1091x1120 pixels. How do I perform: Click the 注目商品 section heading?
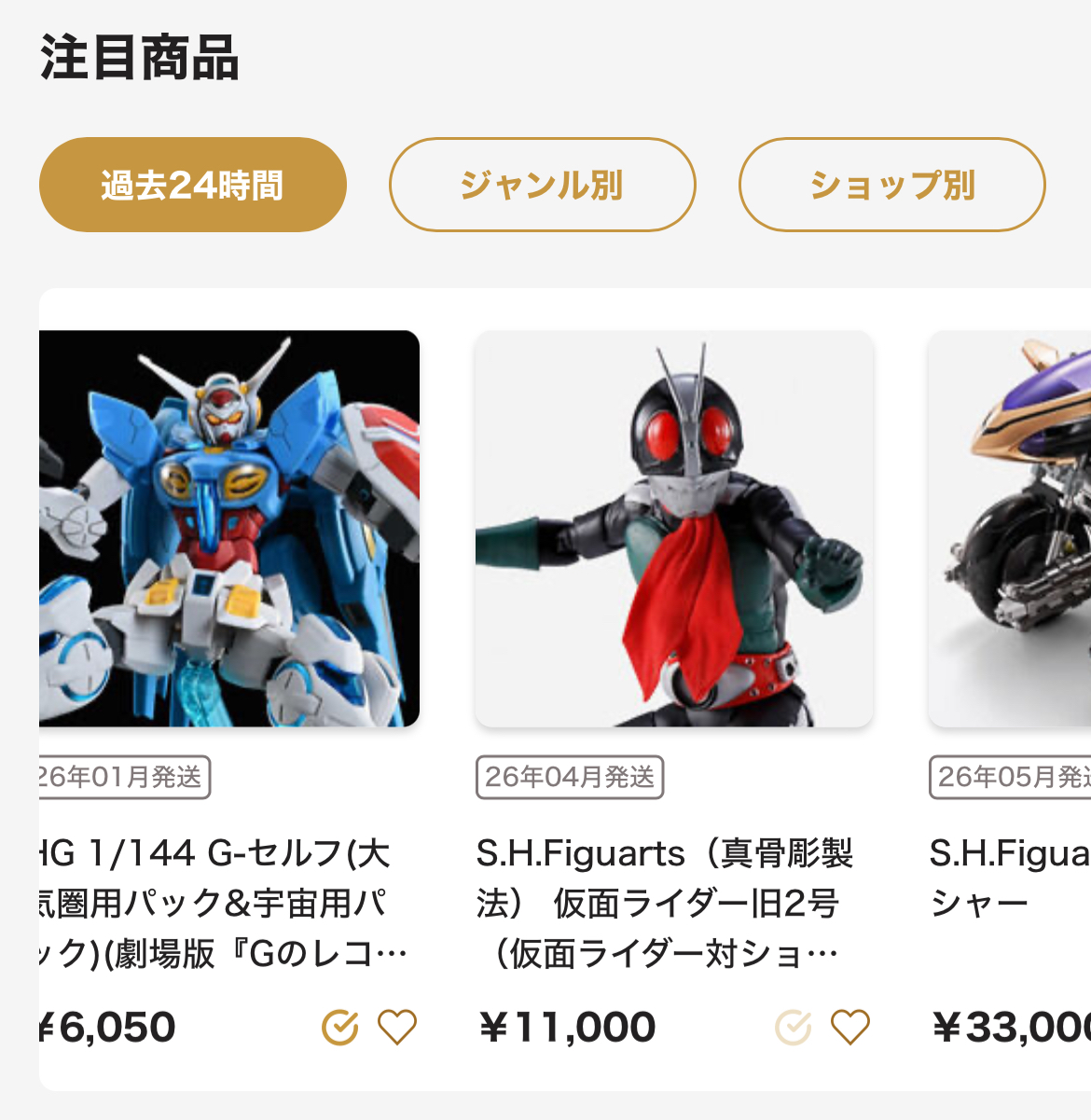click(139, 58)
